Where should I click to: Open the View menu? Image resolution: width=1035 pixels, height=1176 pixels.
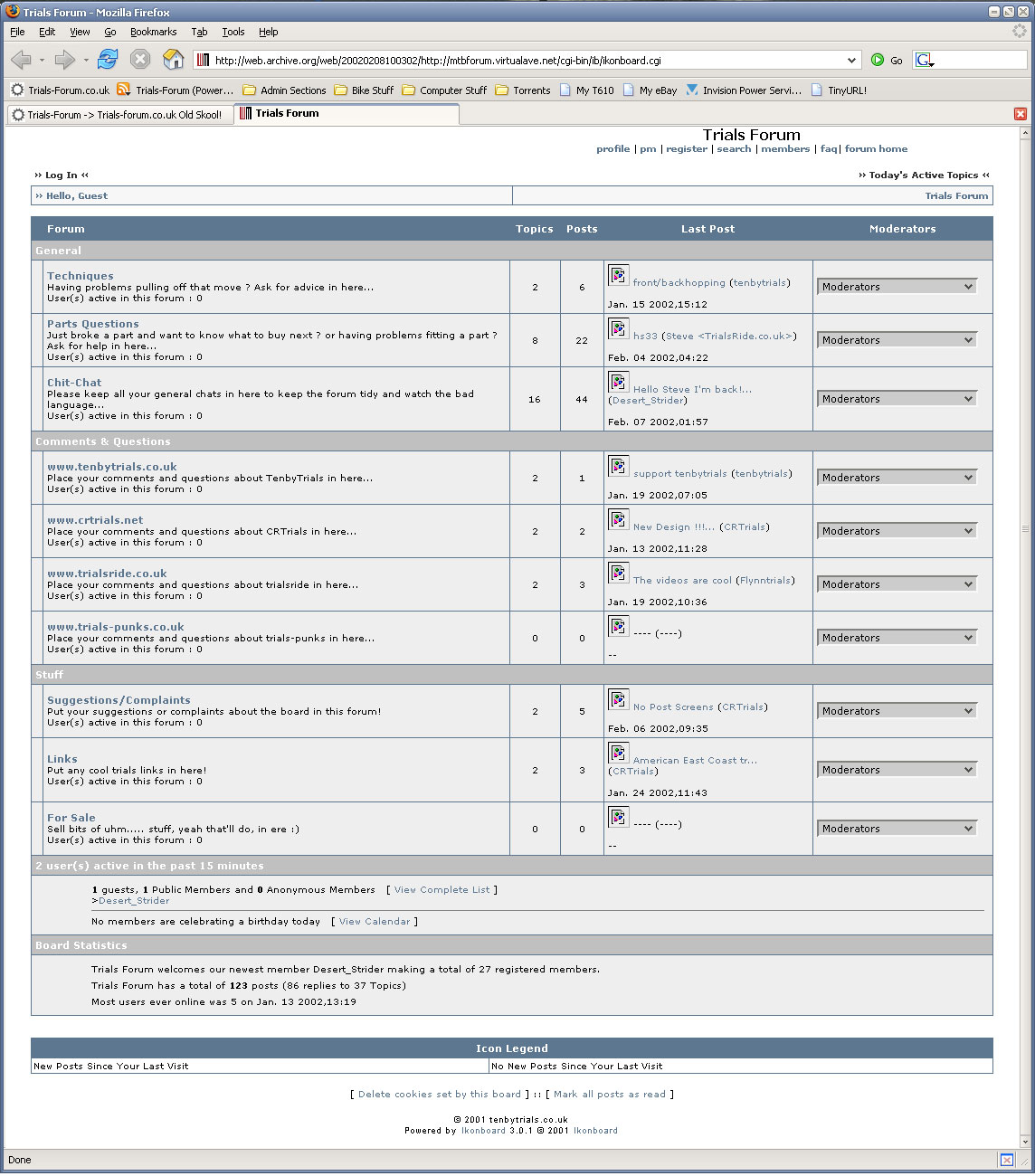coord(80,32)
